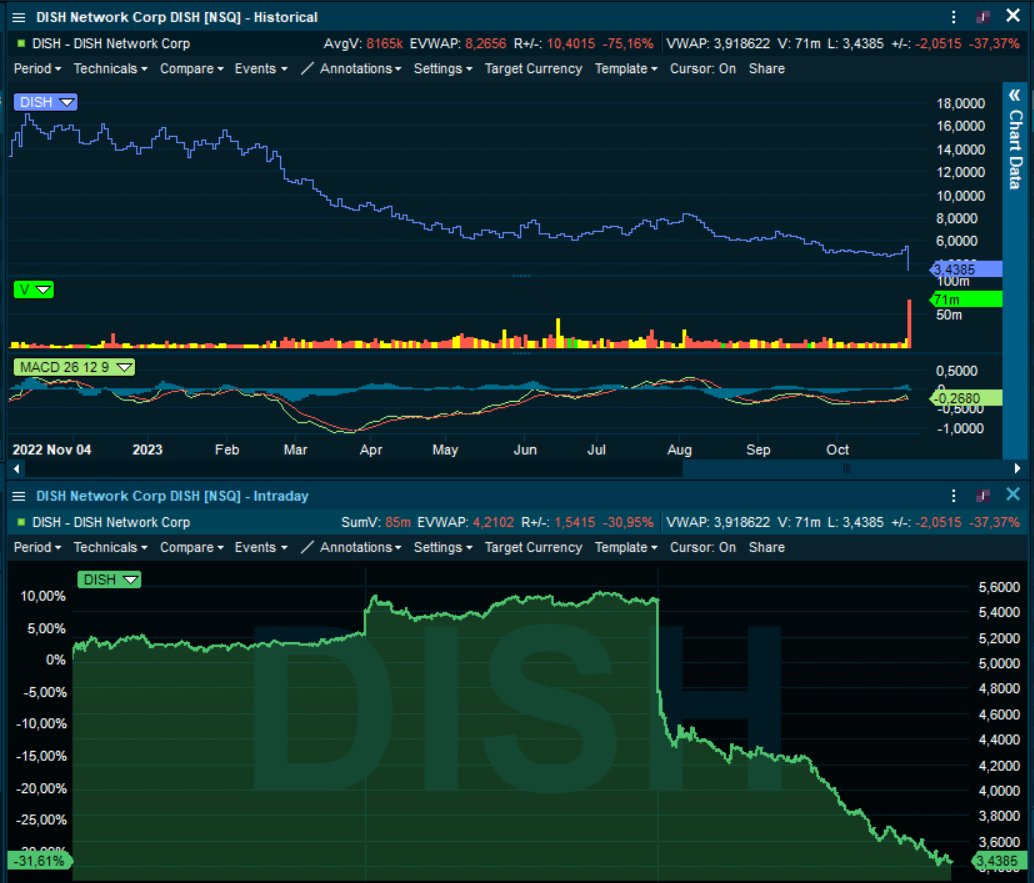Open kebab options in Intraday panel
The image size is (1034, 883).
(x=954, y=496)
